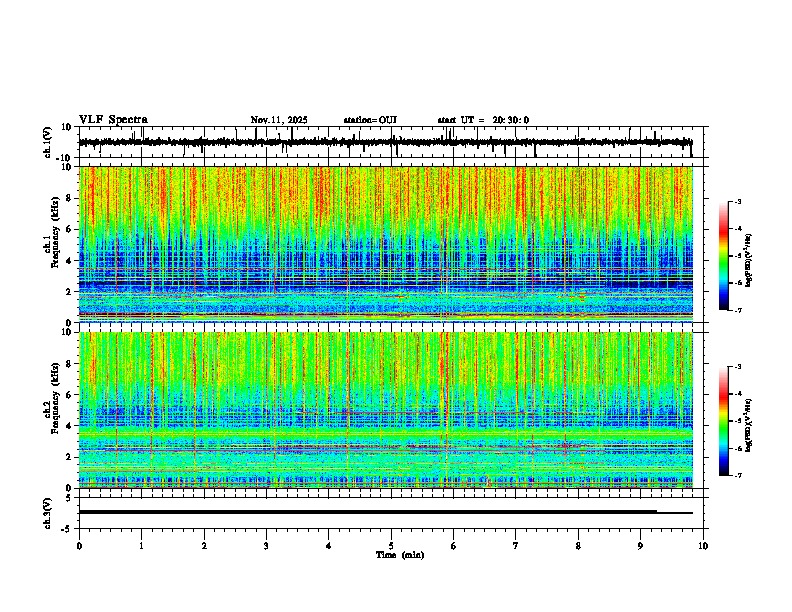Click the ch.2 frequency axis "4" tick label

pyautogui.click(x=70, y=426)
